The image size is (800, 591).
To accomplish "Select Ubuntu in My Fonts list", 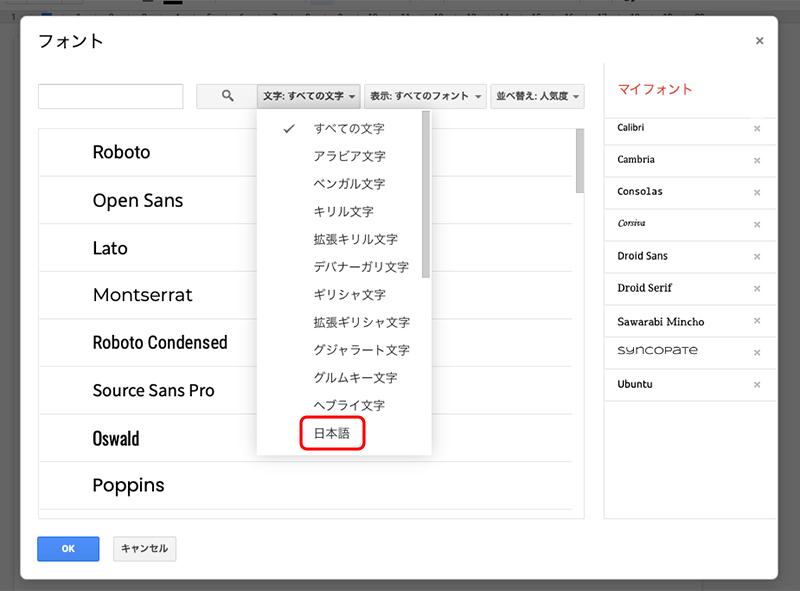I will pyautogui.click(x=635, y=384).
